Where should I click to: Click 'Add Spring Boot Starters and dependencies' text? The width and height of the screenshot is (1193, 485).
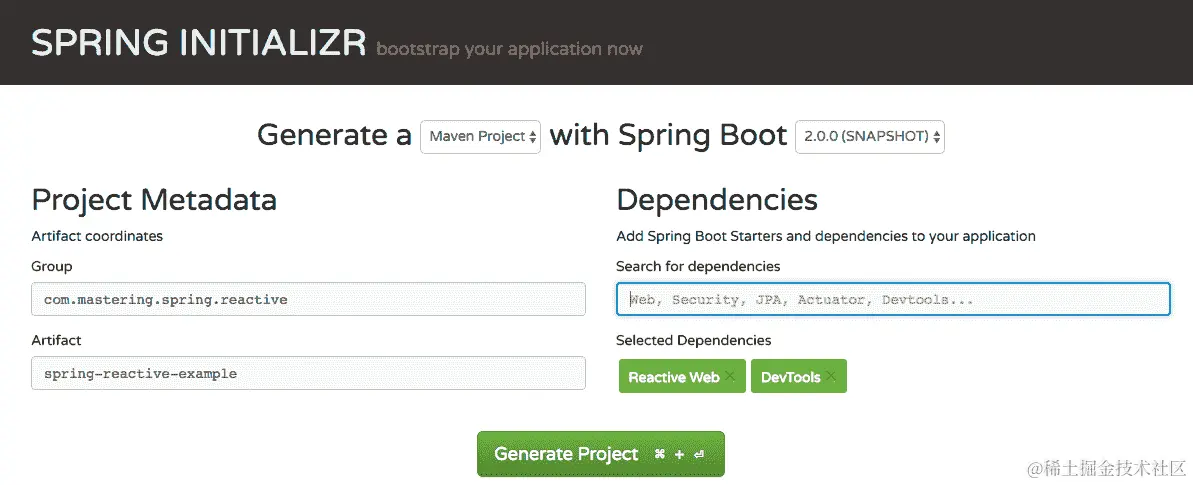click(x=826, y=236)
